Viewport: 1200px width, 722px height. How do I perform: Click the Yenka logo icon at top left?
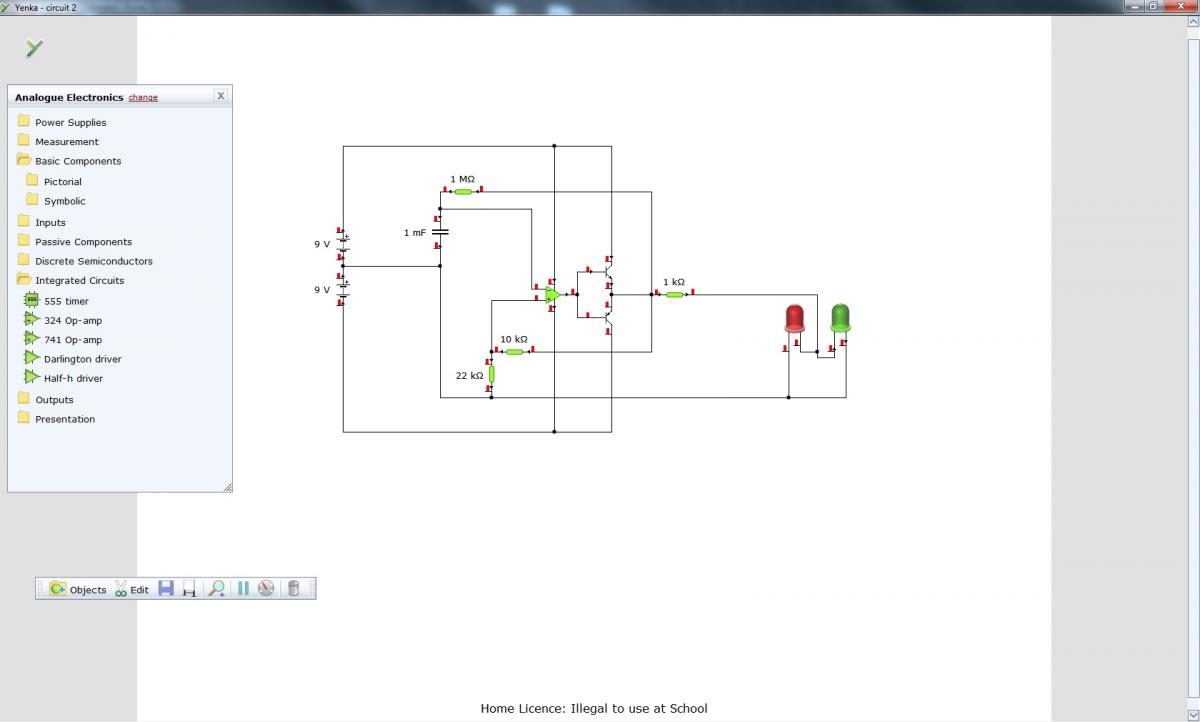point(34,48)
